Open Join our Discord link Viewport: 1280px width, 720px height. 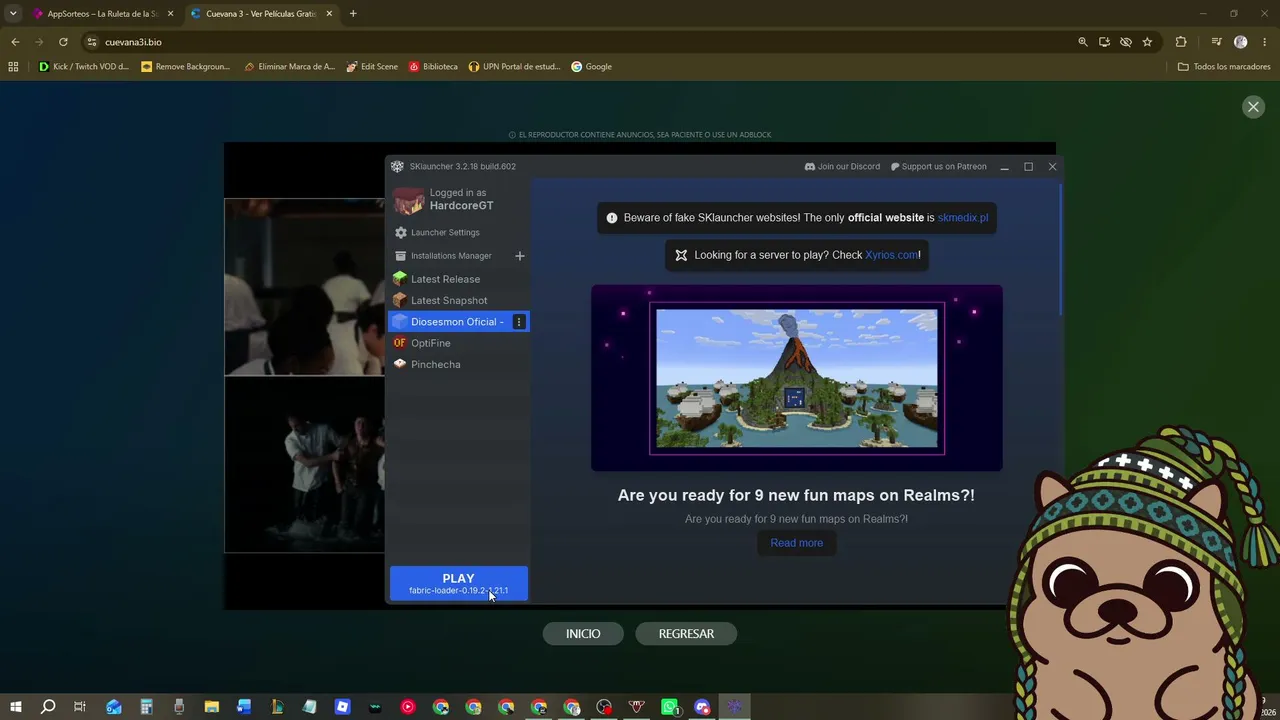(842, 167)
